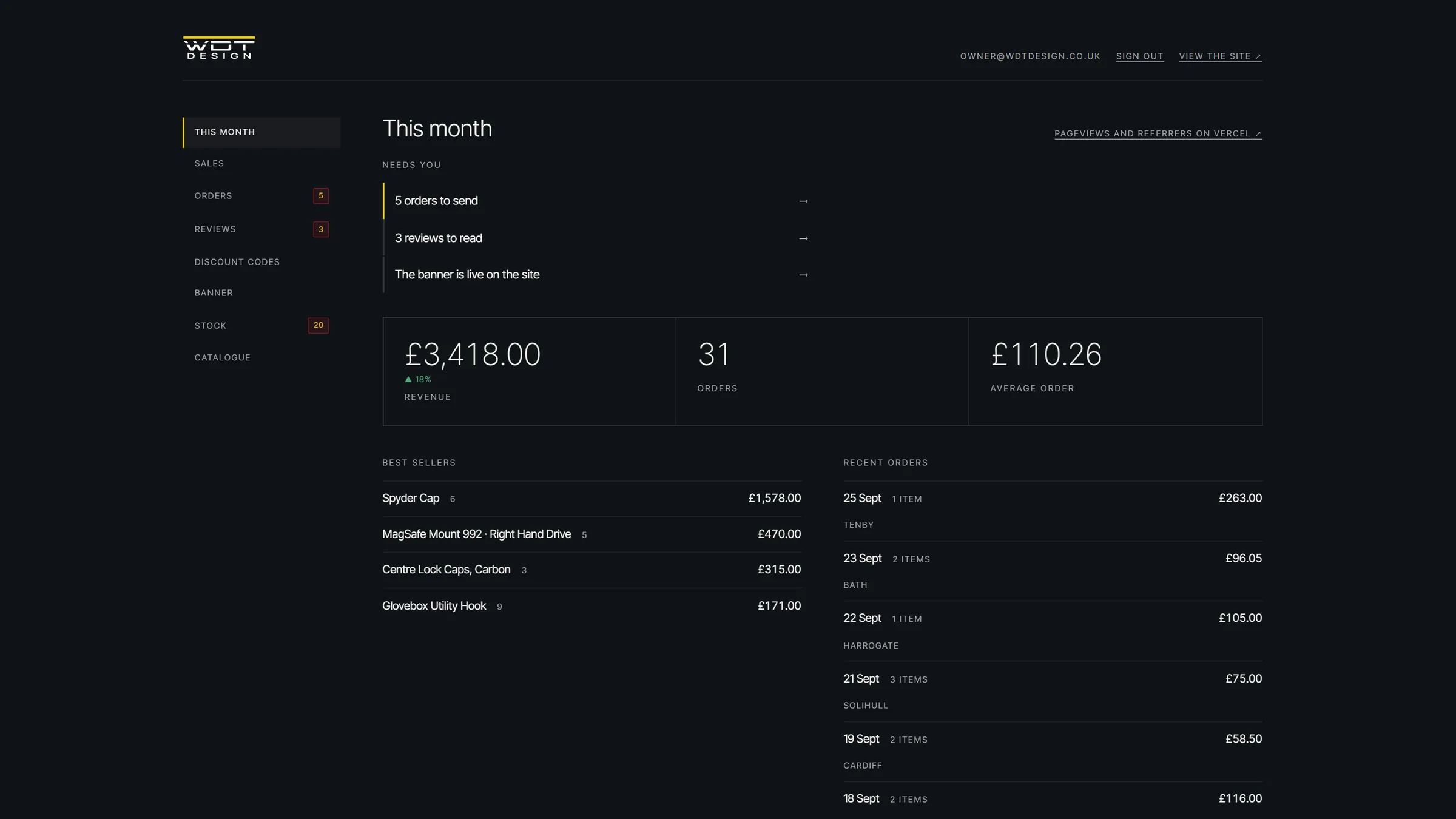
Task: Click the WDT Design logo
Action: [x=219, y=48]
